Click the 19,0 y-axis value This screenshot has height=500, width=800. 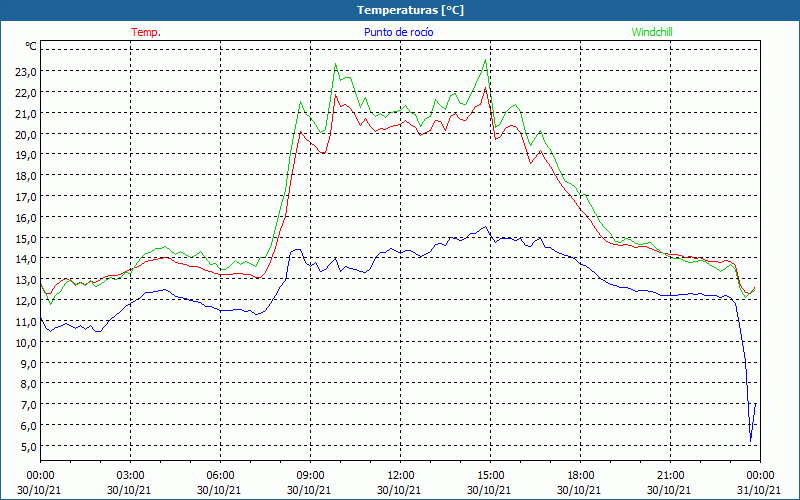click(x=26, y=155)
